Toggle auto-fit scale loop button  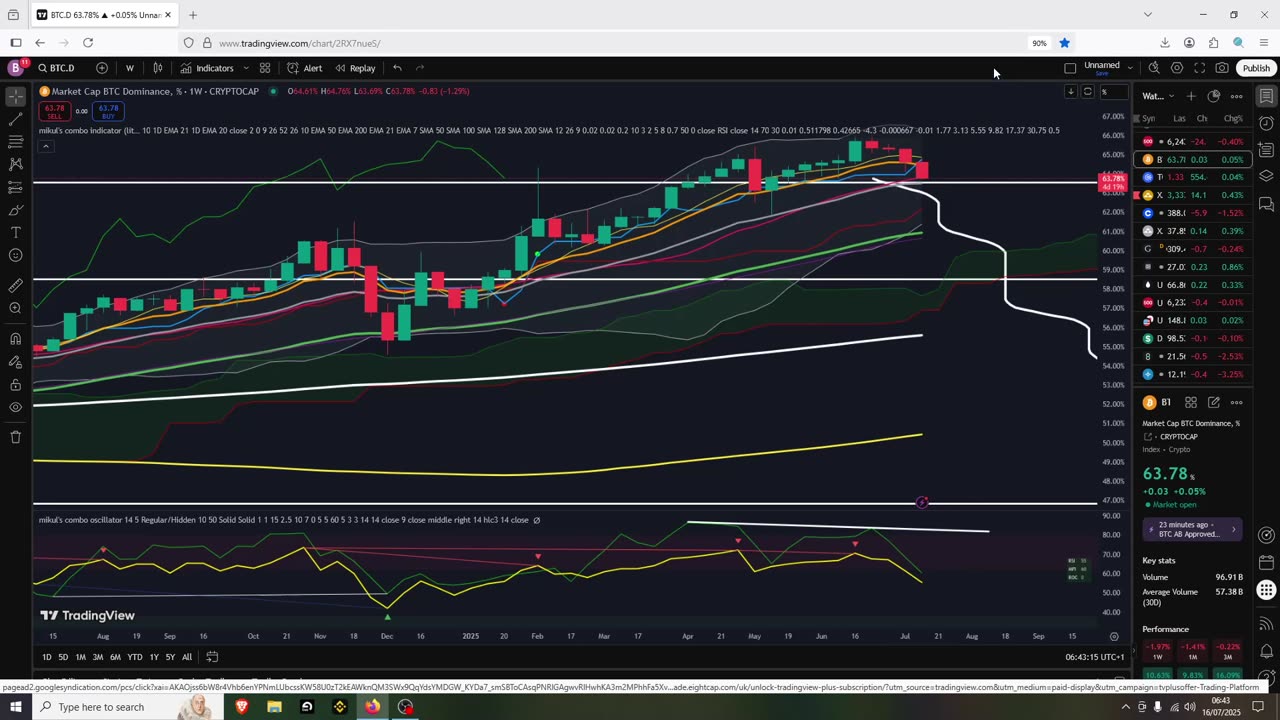click(x=1087, y=92)
